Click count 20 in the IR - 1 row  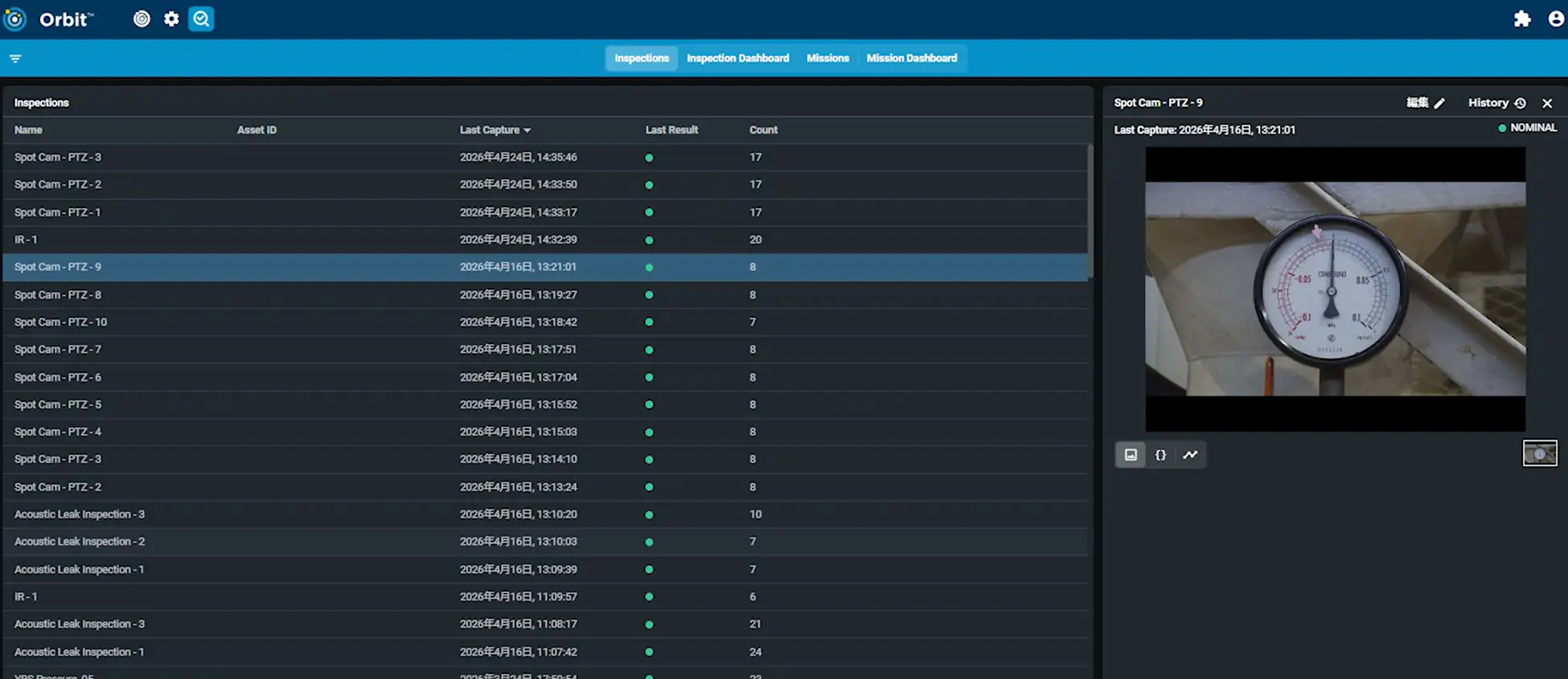coord(755,239)
